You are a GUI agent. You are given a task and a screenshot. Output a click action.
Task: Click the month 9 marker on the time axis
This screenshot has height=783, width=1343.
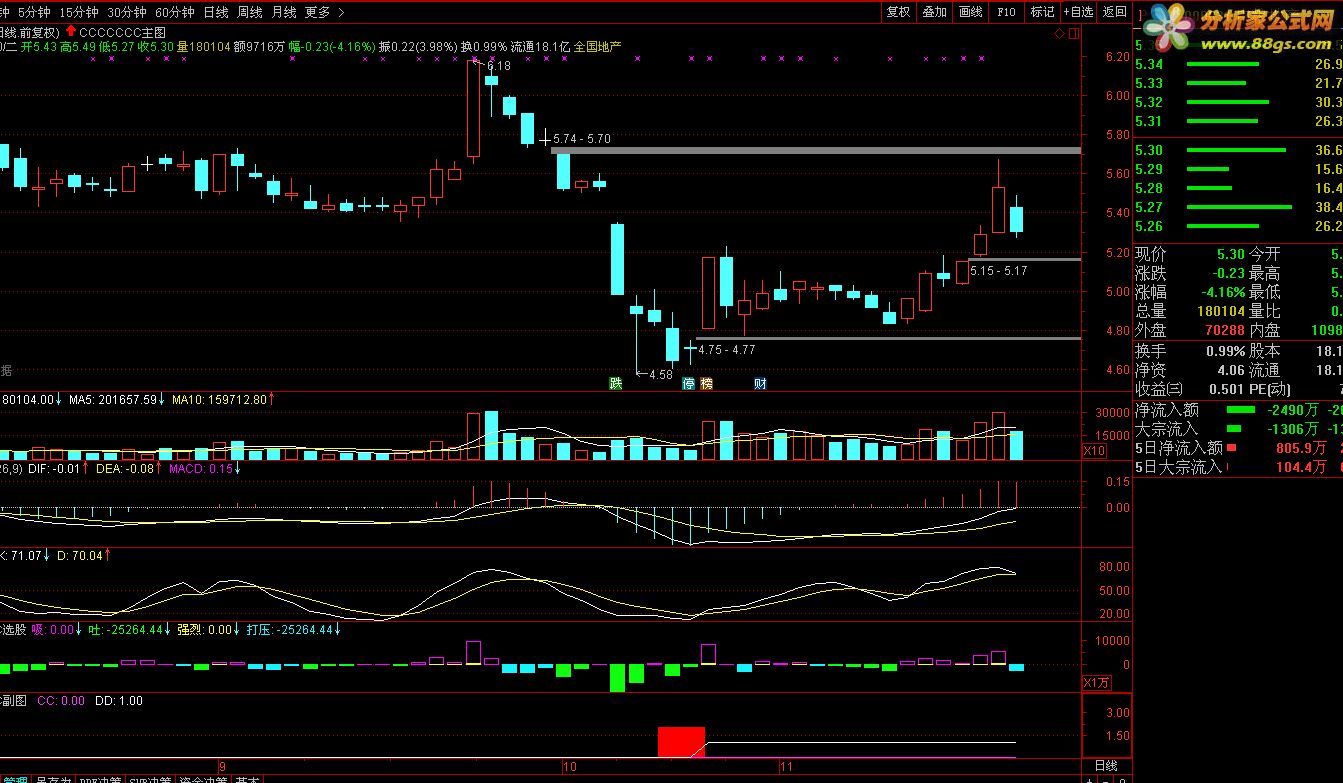222,766
